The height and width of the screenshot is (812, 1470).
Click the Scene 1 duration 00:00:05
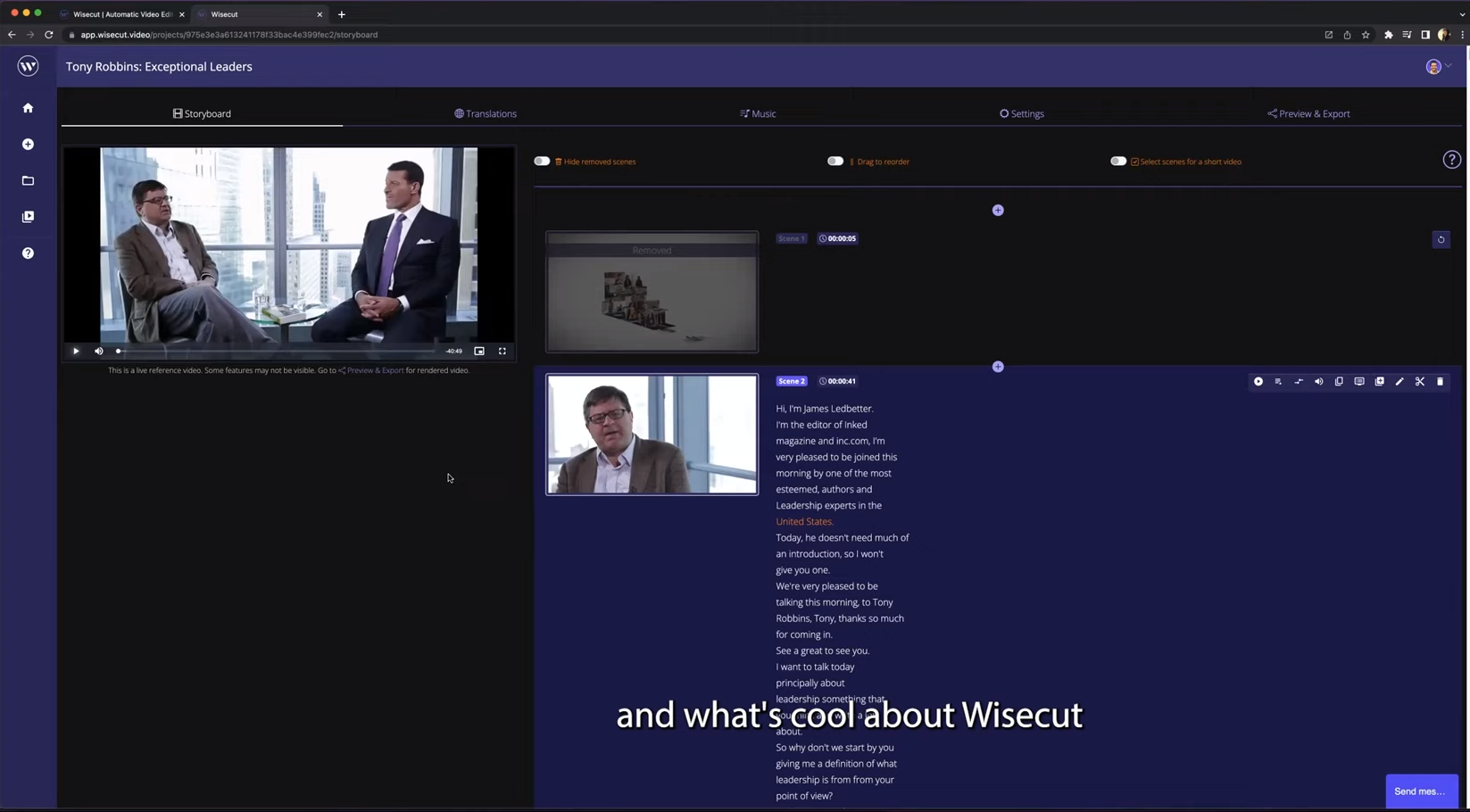[838, 239]
